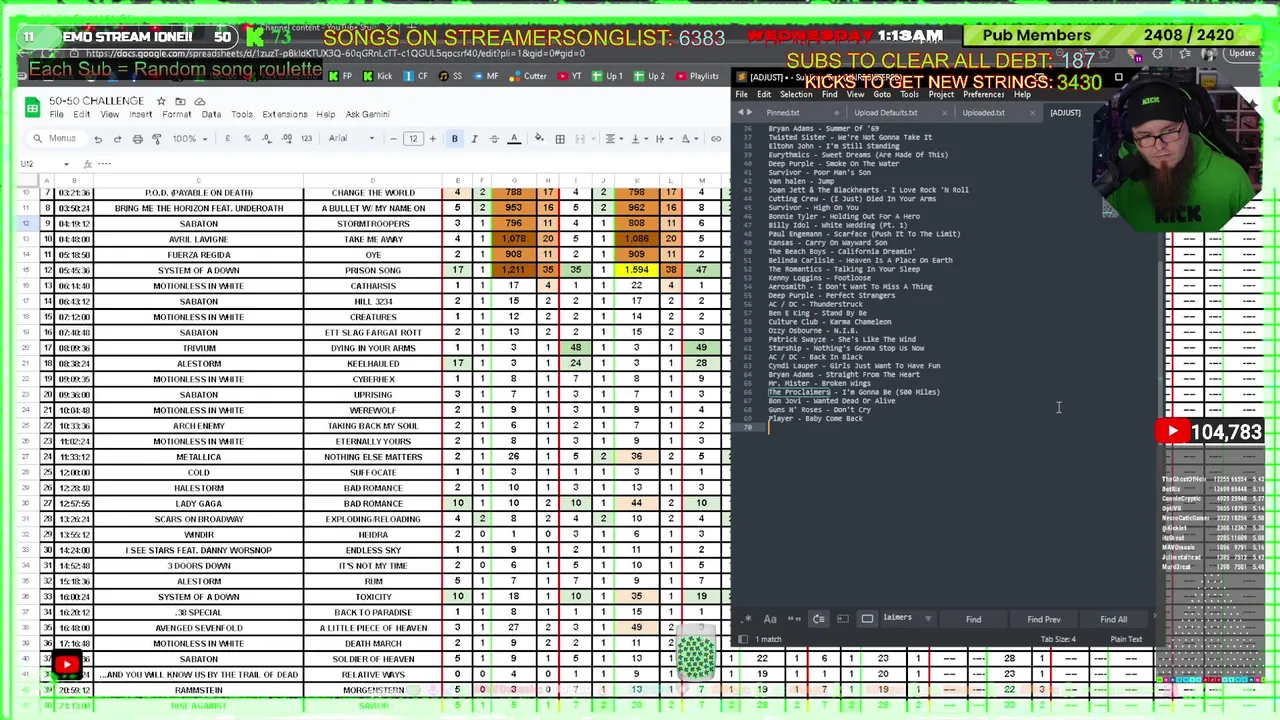Screen dimensions: 1280x720
Task: Undo last action in Sheets toolbar
Action: [x=98, y=139]
